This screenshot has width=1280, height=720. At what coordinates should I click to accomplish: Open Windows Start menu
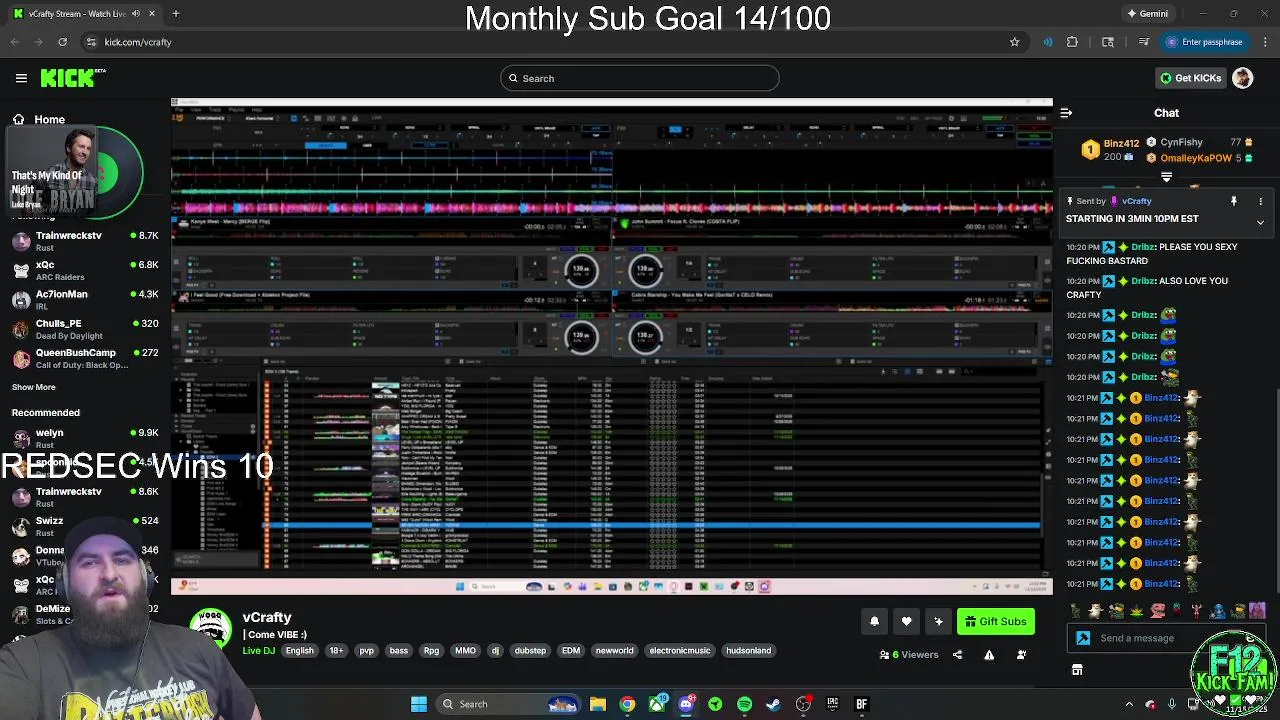[419, 704]
